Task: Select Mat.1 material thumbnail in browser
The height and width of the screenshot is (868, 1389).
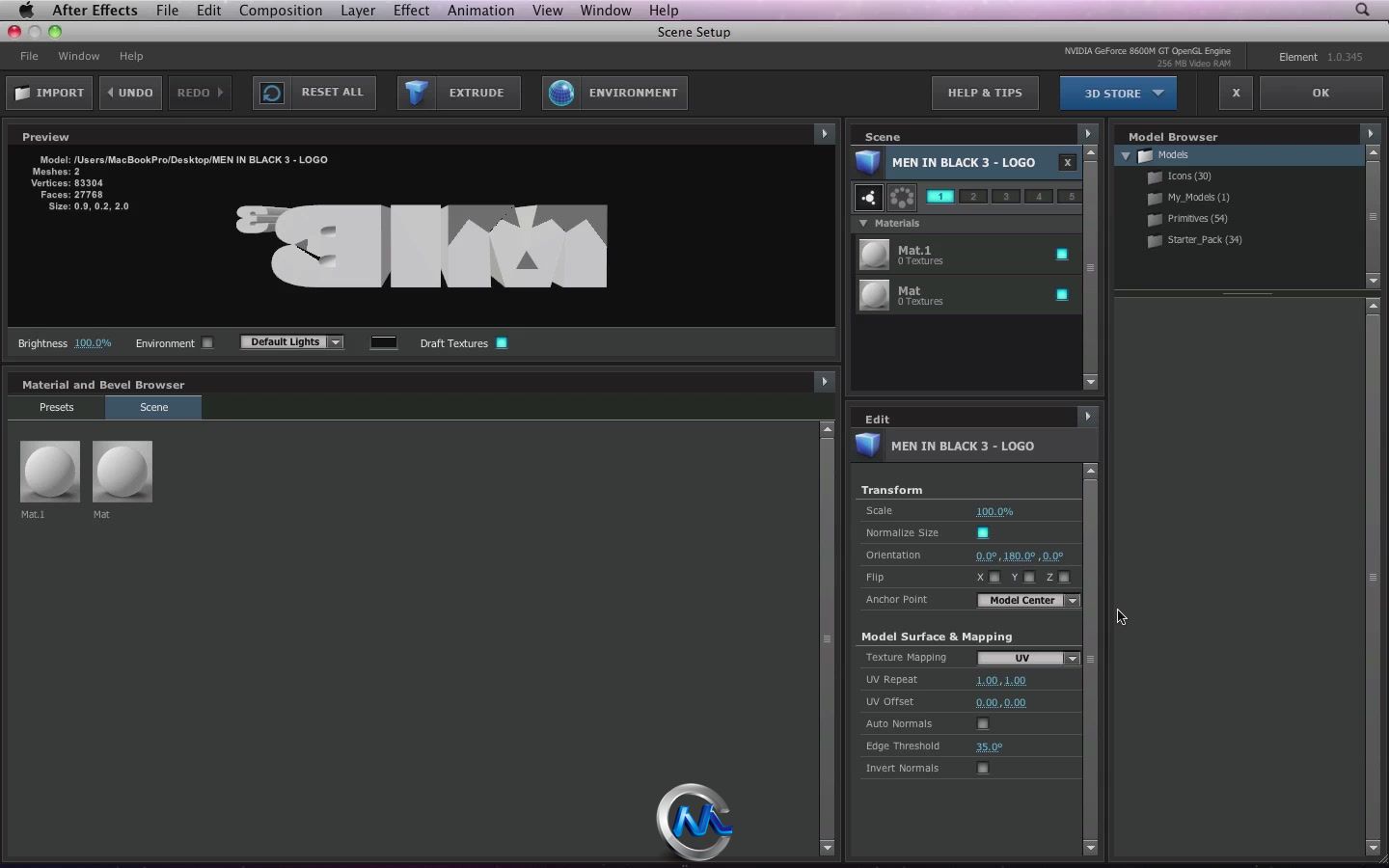Action: (x=50, y=472)
